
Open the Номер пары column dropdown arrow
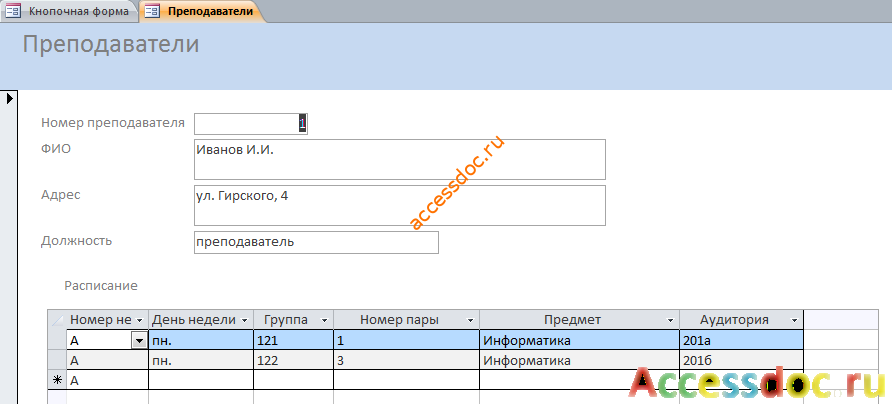(470, 320)
